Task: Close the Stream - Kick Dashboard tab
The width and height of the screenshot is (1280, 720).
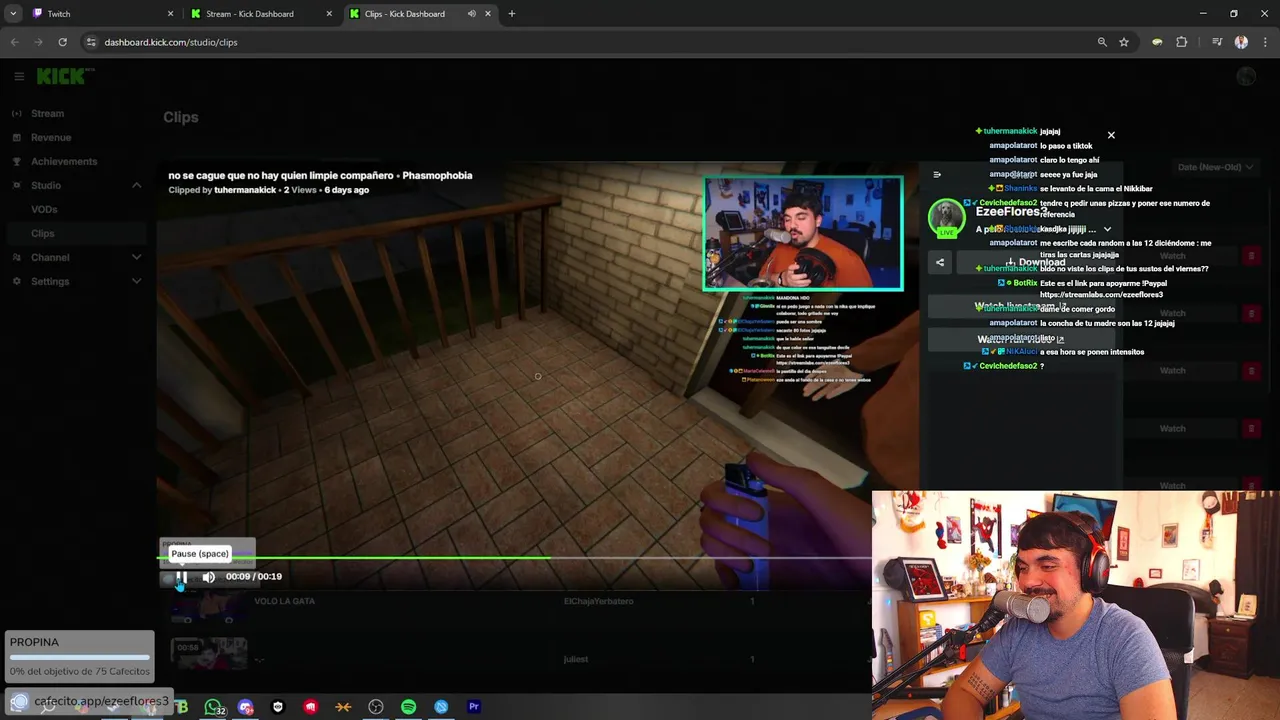Action: click(x=329, y=14)
